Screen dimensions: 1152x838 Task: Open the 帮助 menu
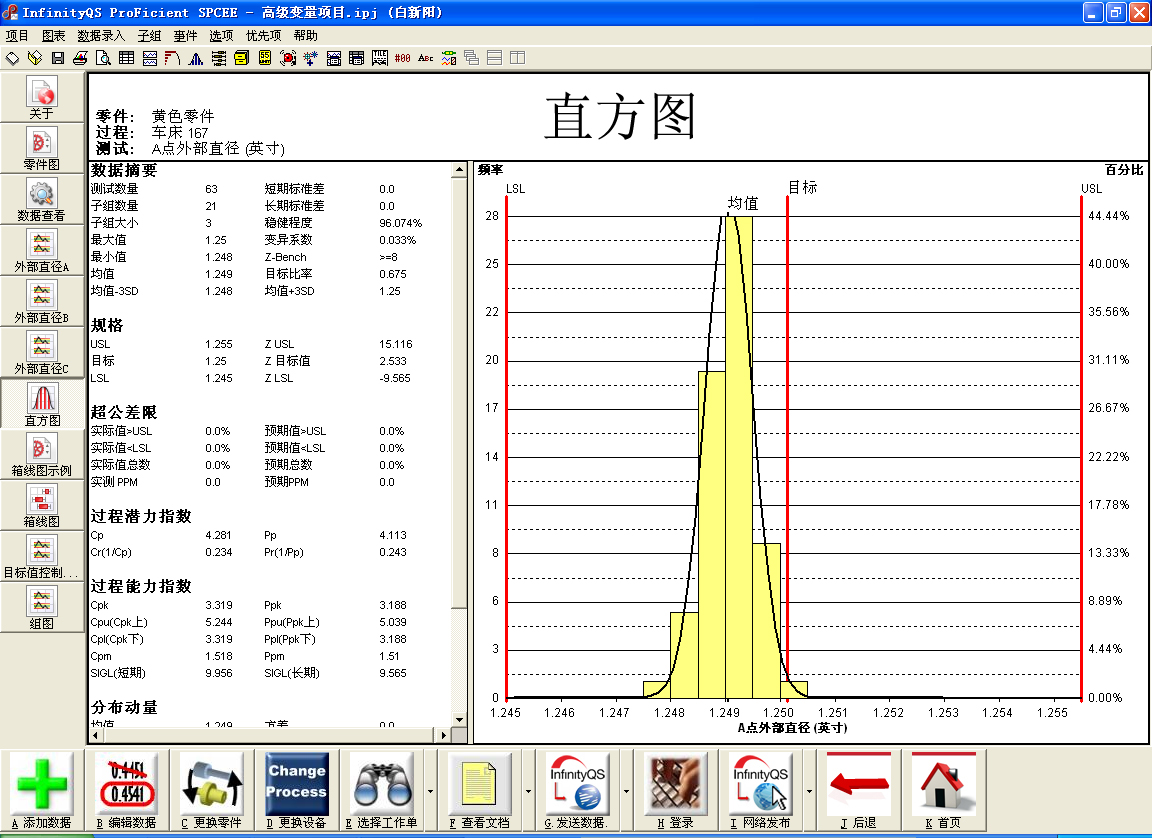click(x=306, y=35)
